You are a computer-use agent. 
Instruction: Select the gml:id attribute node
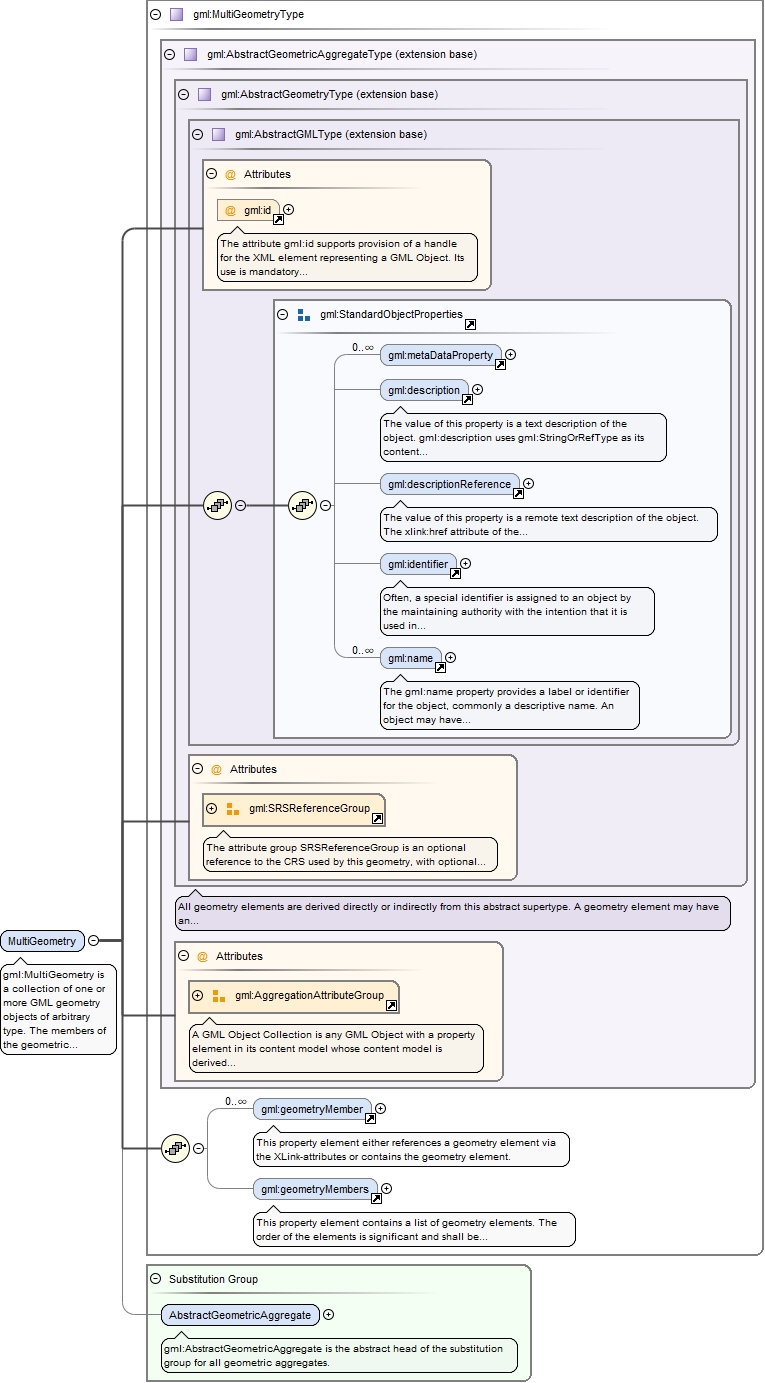click(249, 210)
